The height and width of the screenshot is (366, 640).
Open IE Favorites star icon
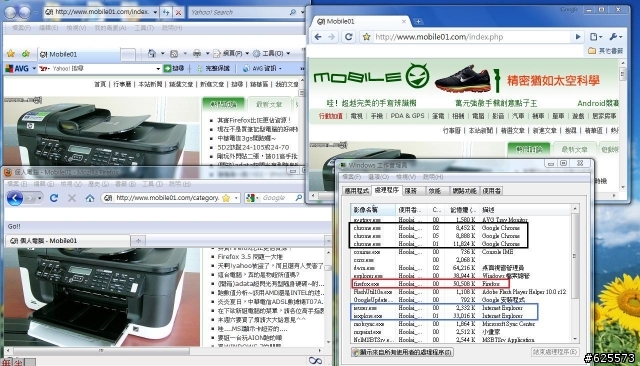[x=11, y=53]
